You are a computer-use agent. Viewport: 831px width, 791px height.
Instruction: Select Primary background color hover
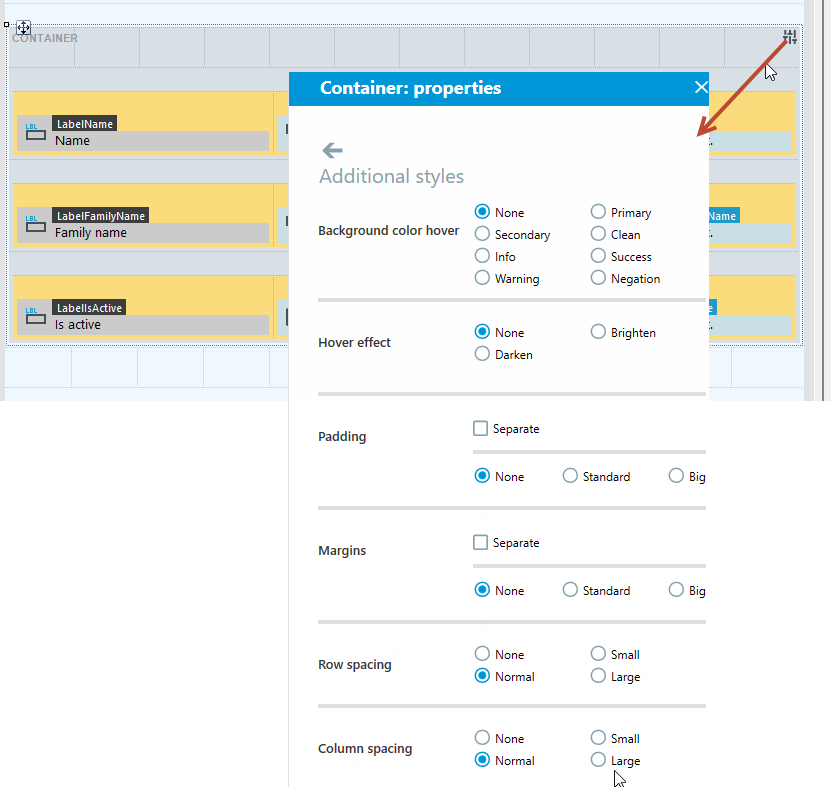click(x=598, y=212)
